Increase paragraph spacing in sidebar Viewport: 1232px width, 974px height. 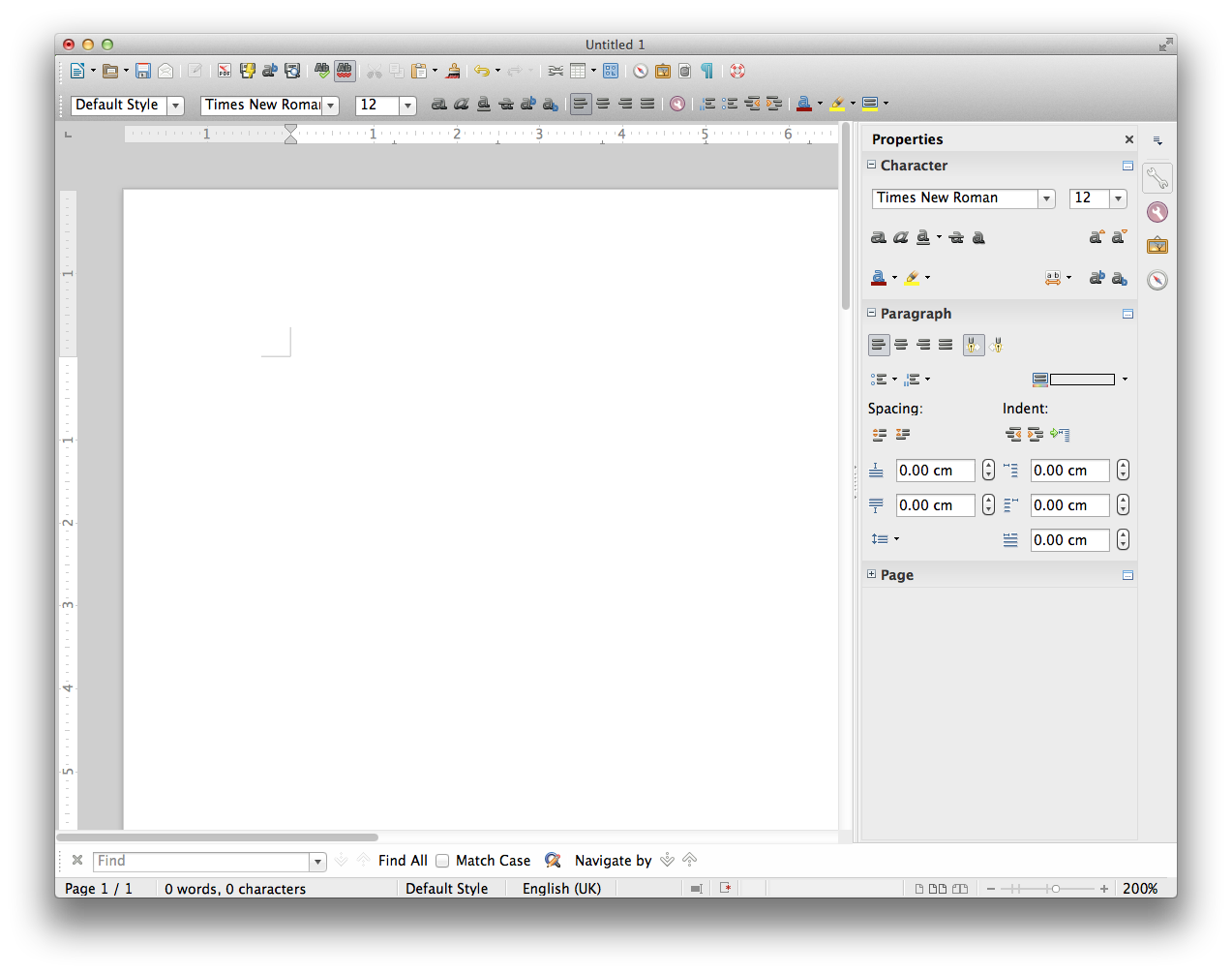coord(880,435)
